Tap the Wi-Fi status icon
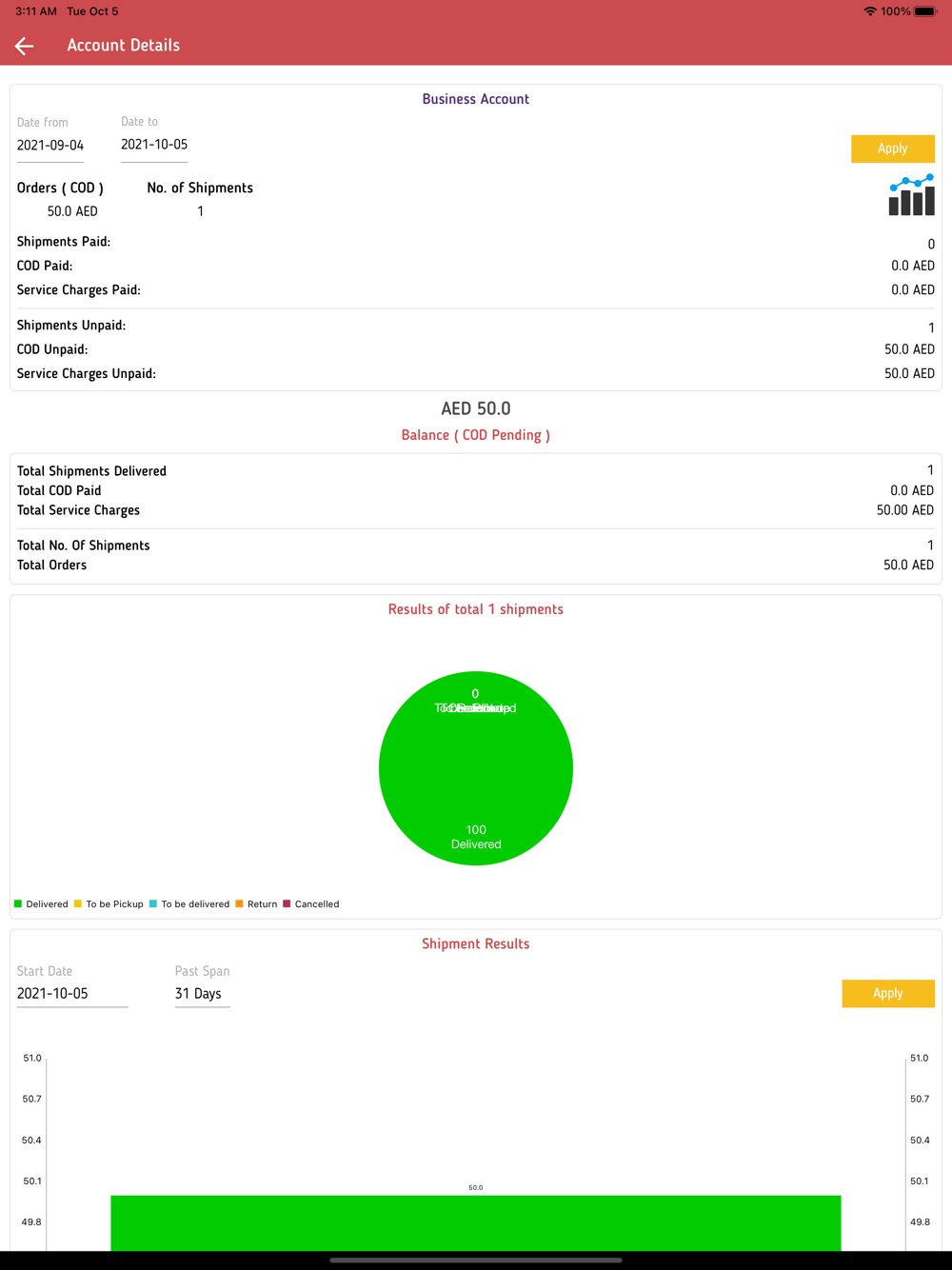 870,11
